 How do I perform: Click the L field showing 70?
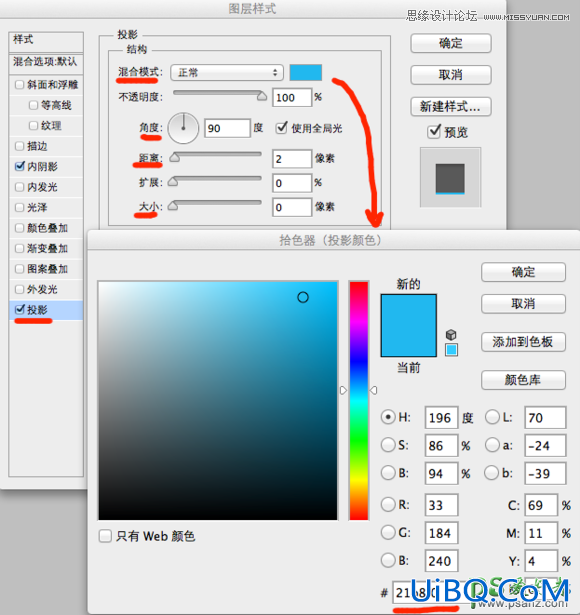pos(545,418)
